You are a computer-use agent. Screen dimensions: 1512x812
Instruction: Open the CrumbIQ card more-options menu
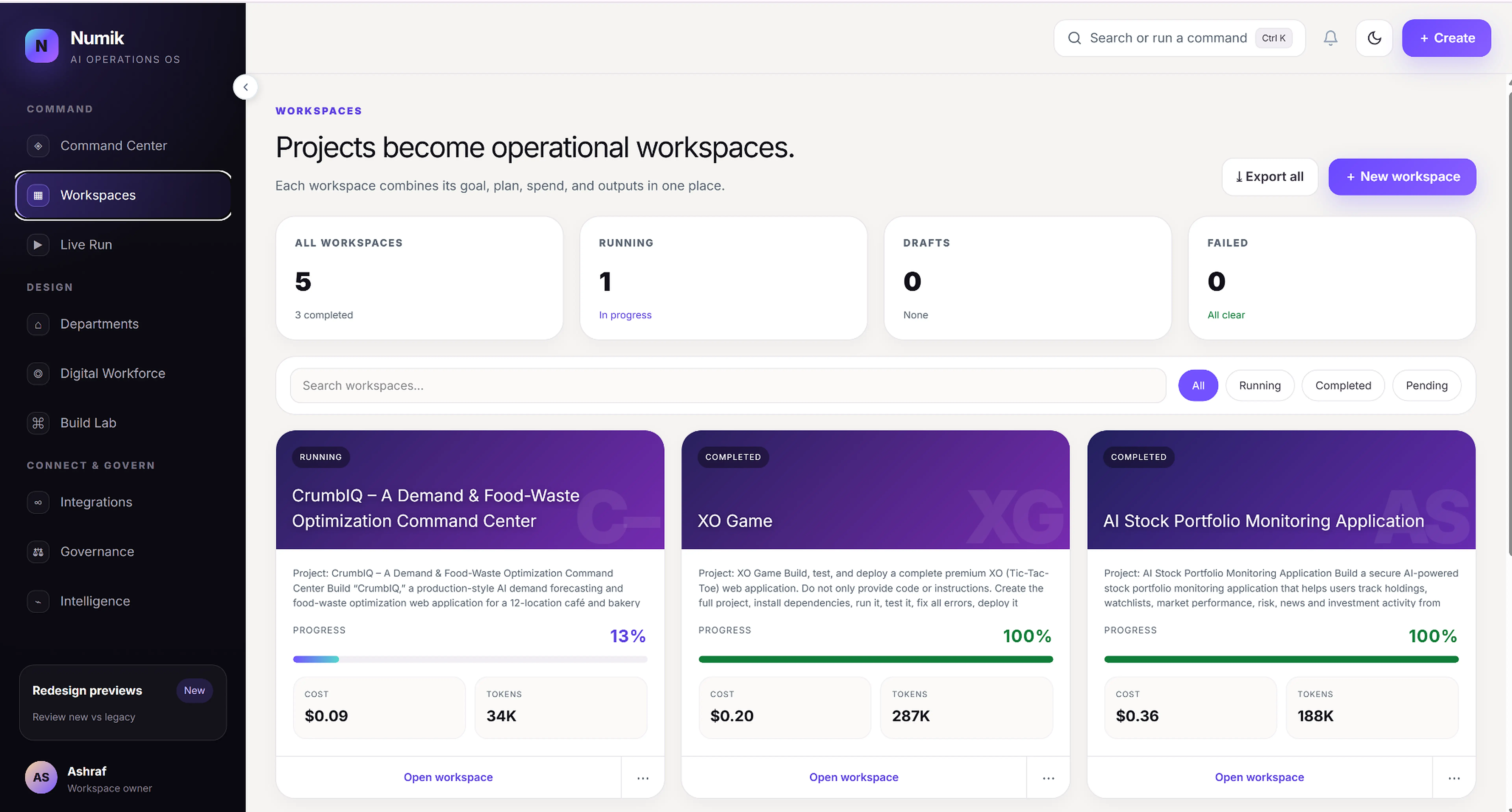643,777
